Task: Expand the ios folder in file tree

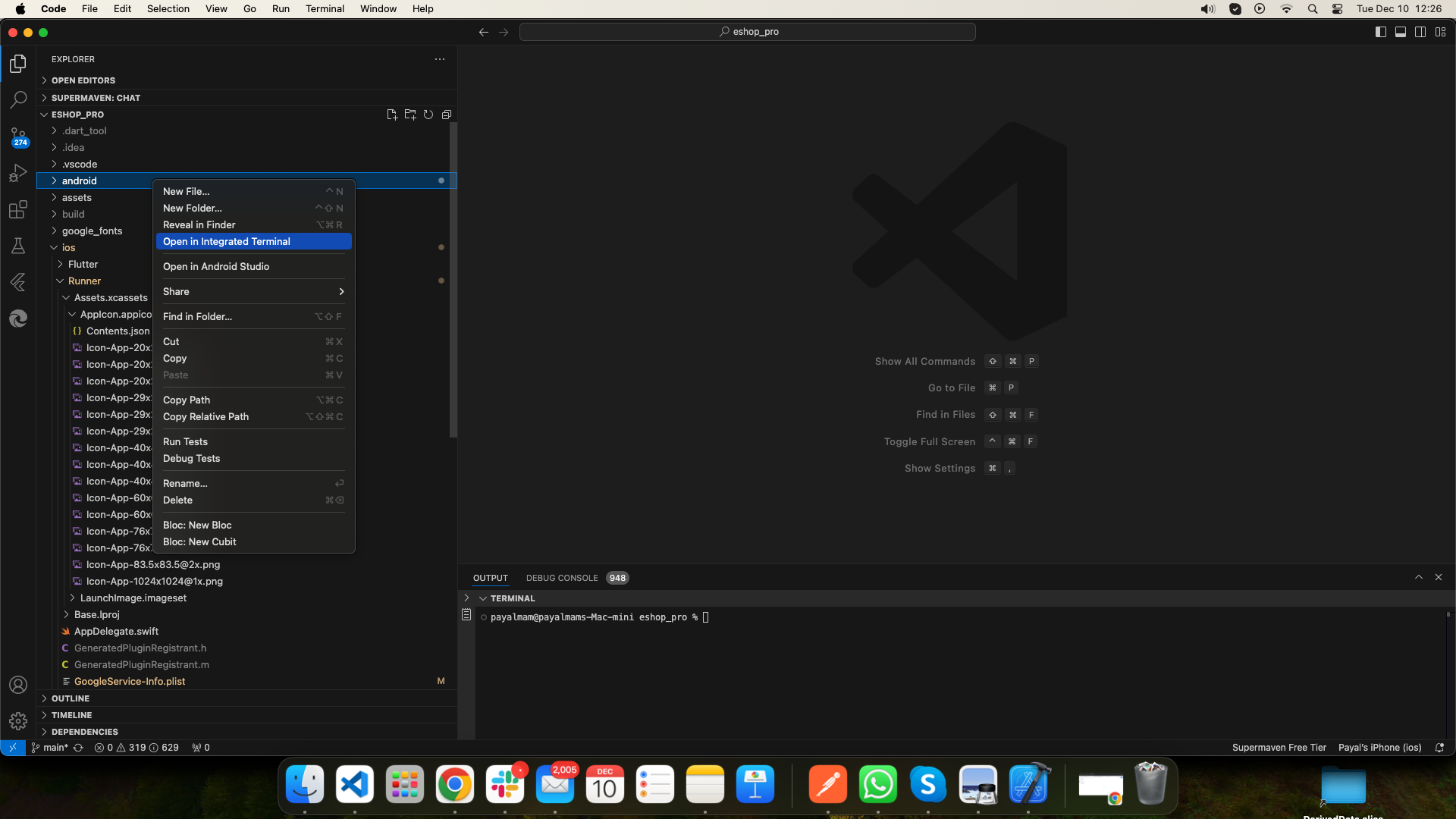Action: coord(55,247)
